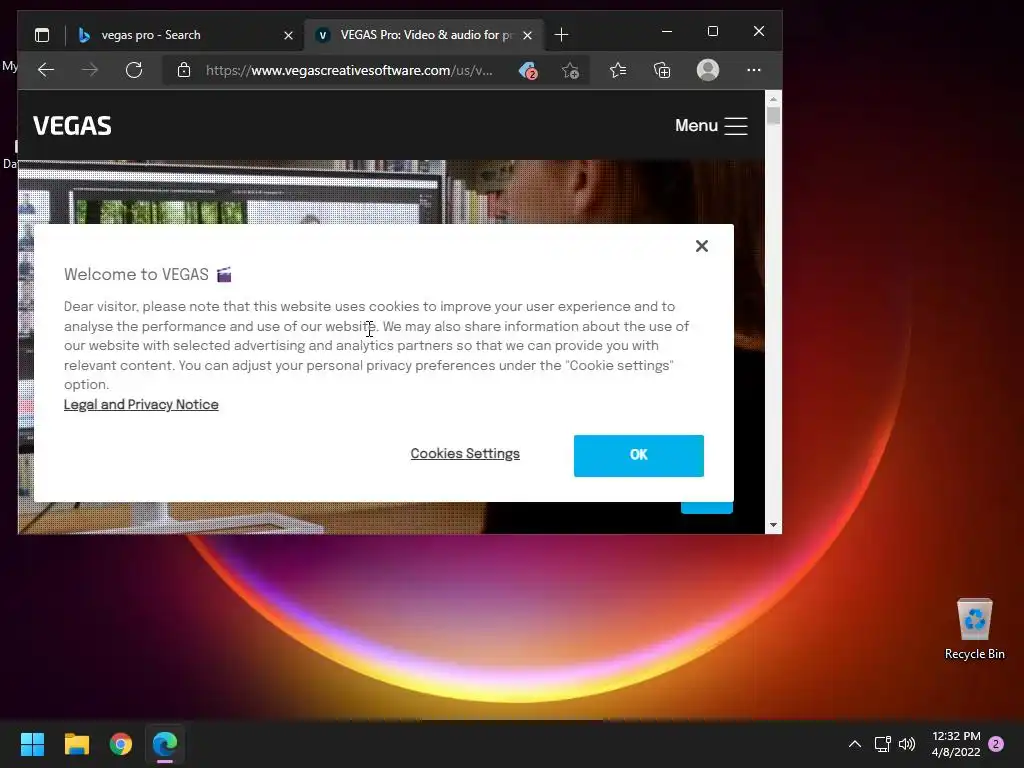
Task: Show hidden system tray icons
Action: [854, 744]
